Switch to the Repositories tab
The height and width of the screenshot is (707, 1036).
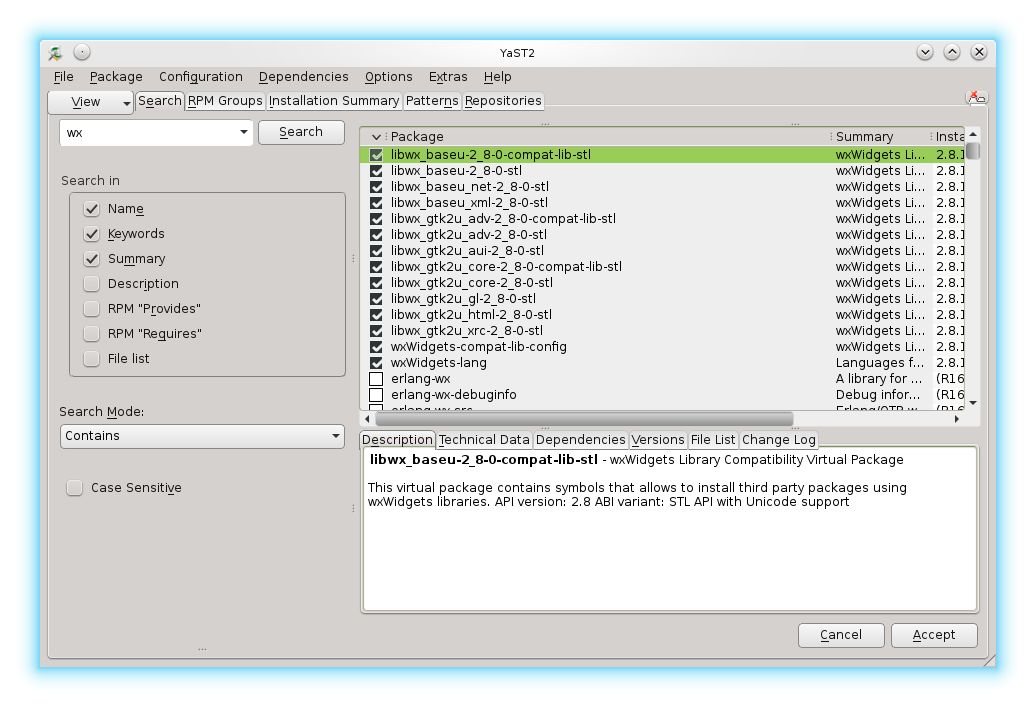click(503, 101)
